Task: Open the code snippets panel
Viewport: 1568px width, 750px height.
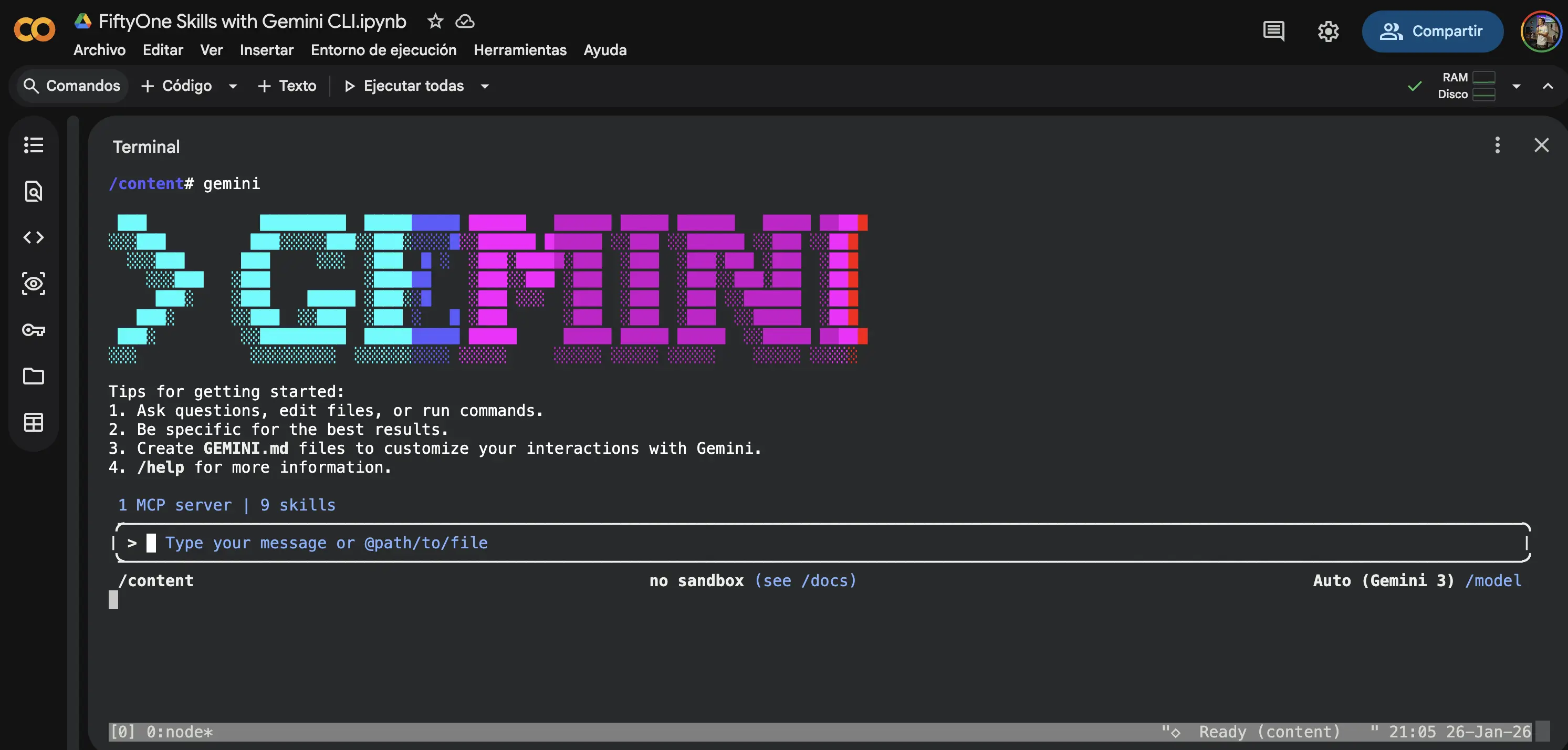Action: 34,237
